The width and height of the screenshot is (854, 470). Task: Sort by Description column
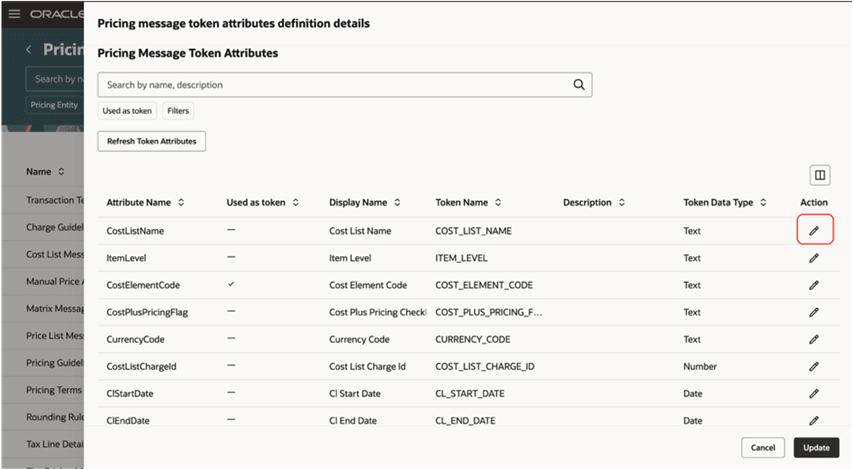[x=621, y=202]
